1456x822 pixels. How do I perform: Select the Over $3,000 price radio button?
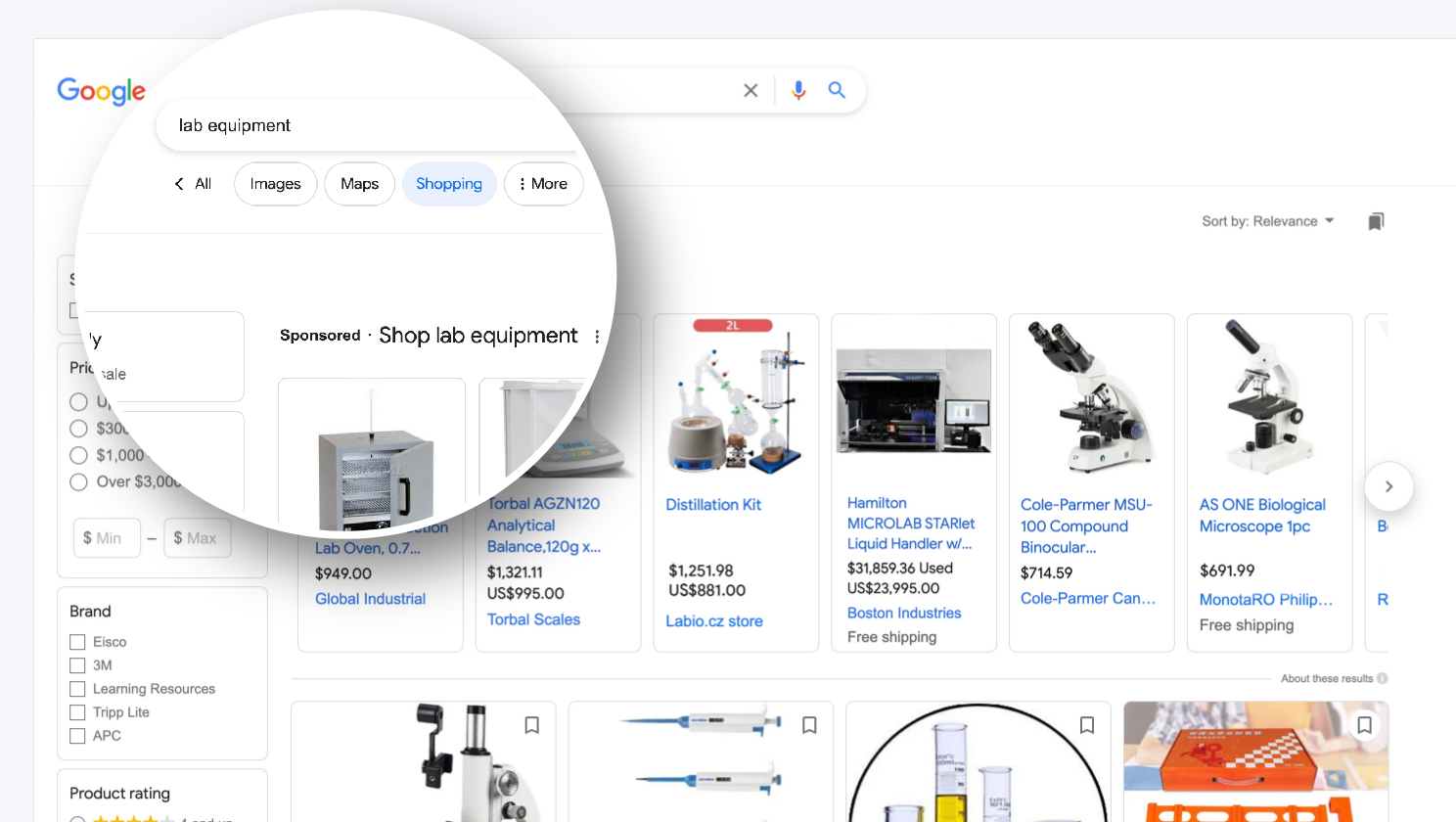(x=78, y=481)
